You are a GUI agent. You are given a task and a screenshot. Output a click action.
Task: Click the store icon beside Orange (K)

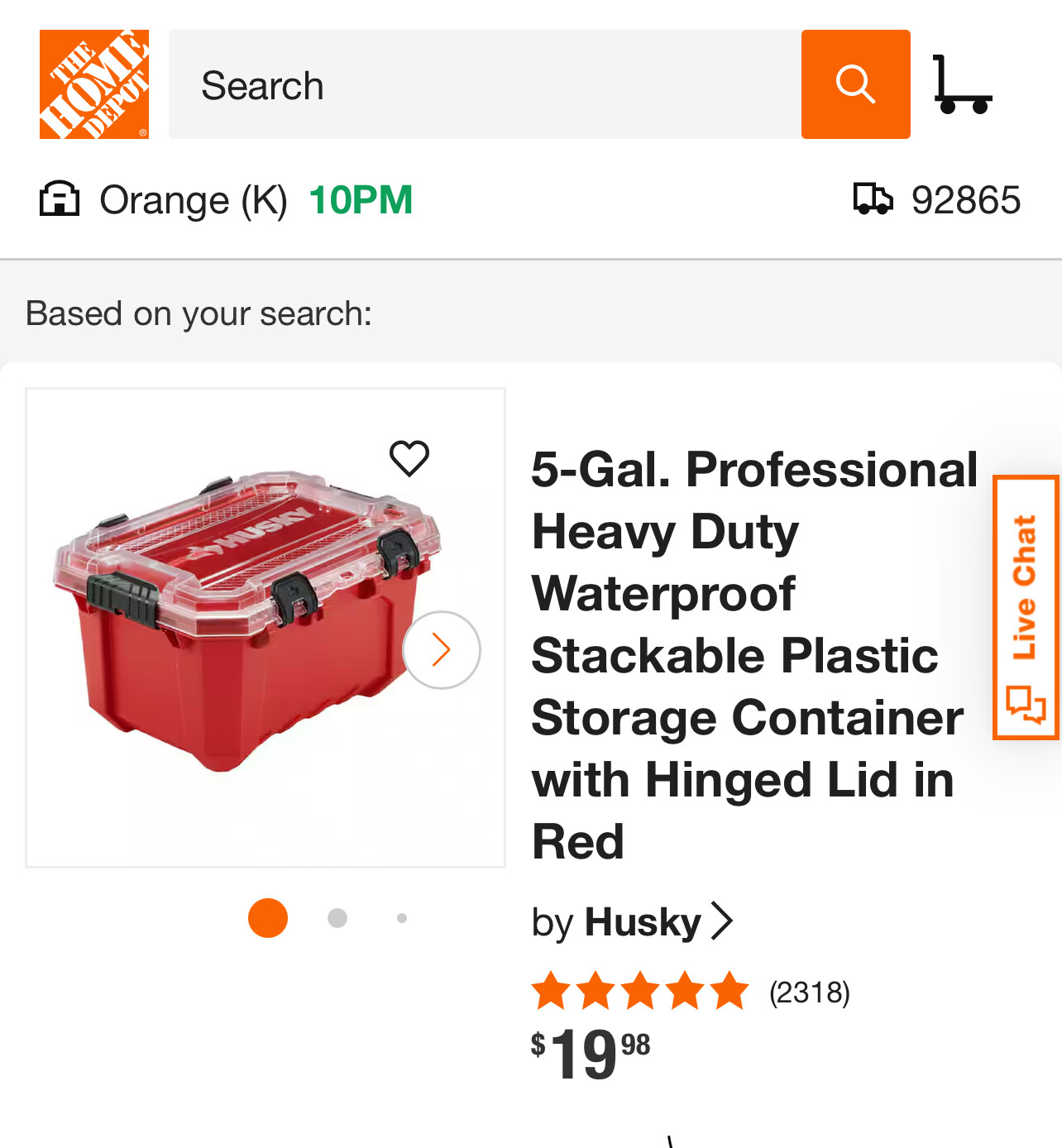60,199
